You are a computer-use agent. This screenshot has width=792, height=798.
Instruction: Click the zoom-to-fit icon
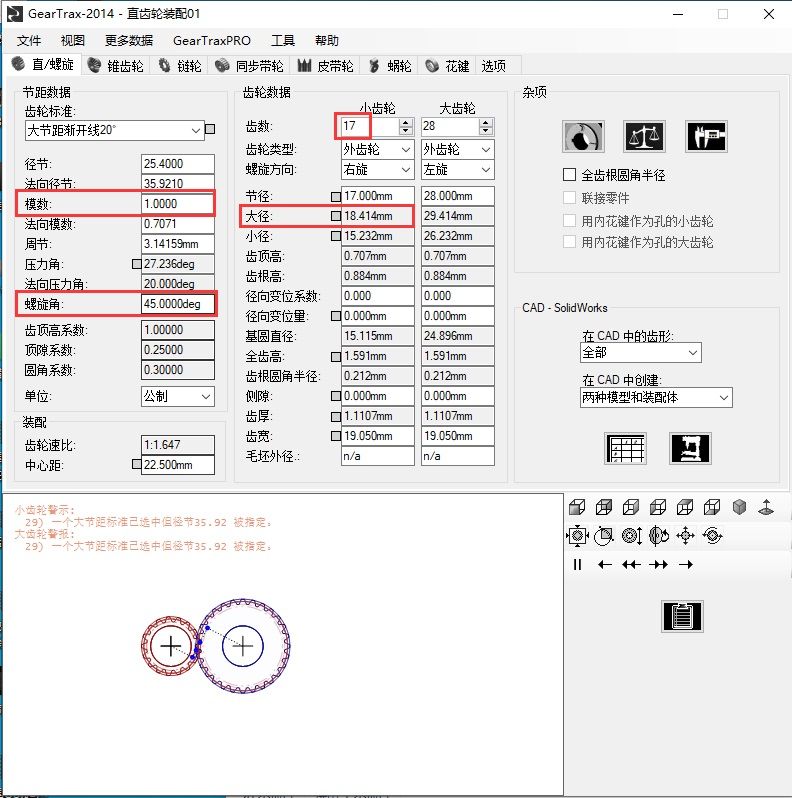click(x=577, y=535)
